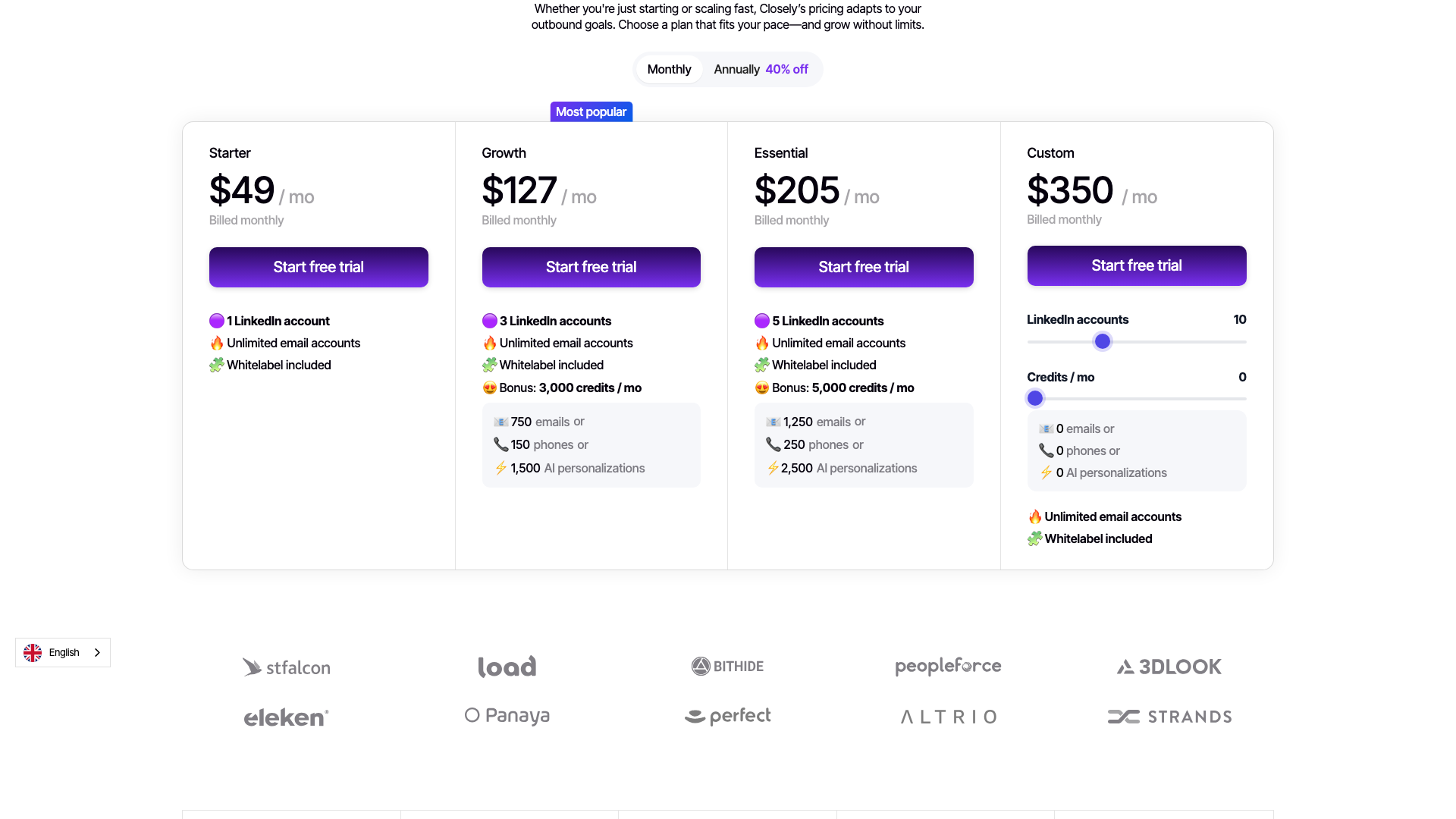Image resolution: width=1456 pixels, height=819 pixels.
Task: Toggle the Most popular badge above Growth plan
Action: pos(591,111)
